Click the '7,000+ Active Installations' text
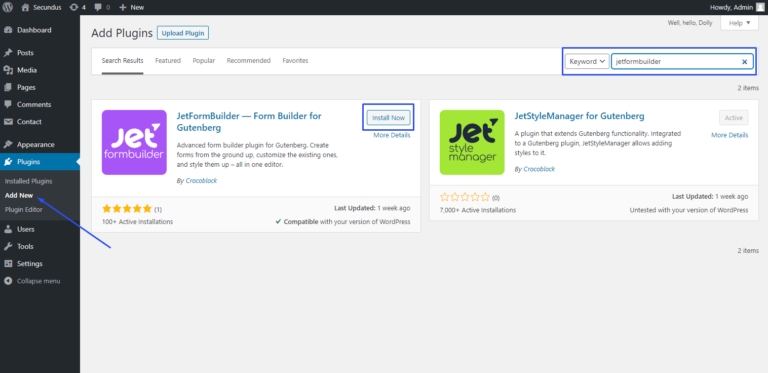 (x=478, y=210)
